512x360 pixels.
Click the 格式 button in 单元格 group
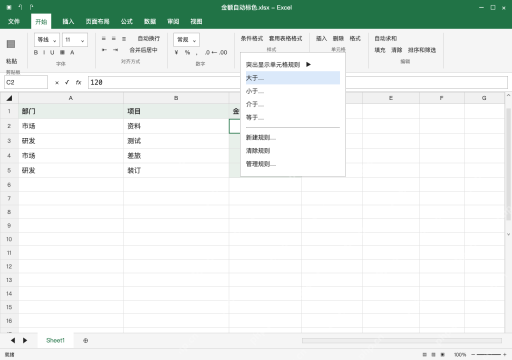click(x=355, y=39)
